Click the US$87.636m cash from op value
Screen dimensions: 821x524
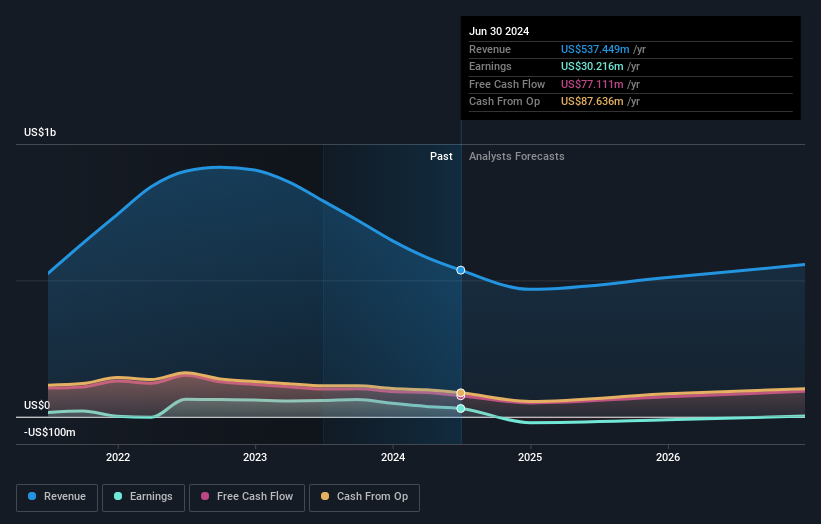click(592, 102)
